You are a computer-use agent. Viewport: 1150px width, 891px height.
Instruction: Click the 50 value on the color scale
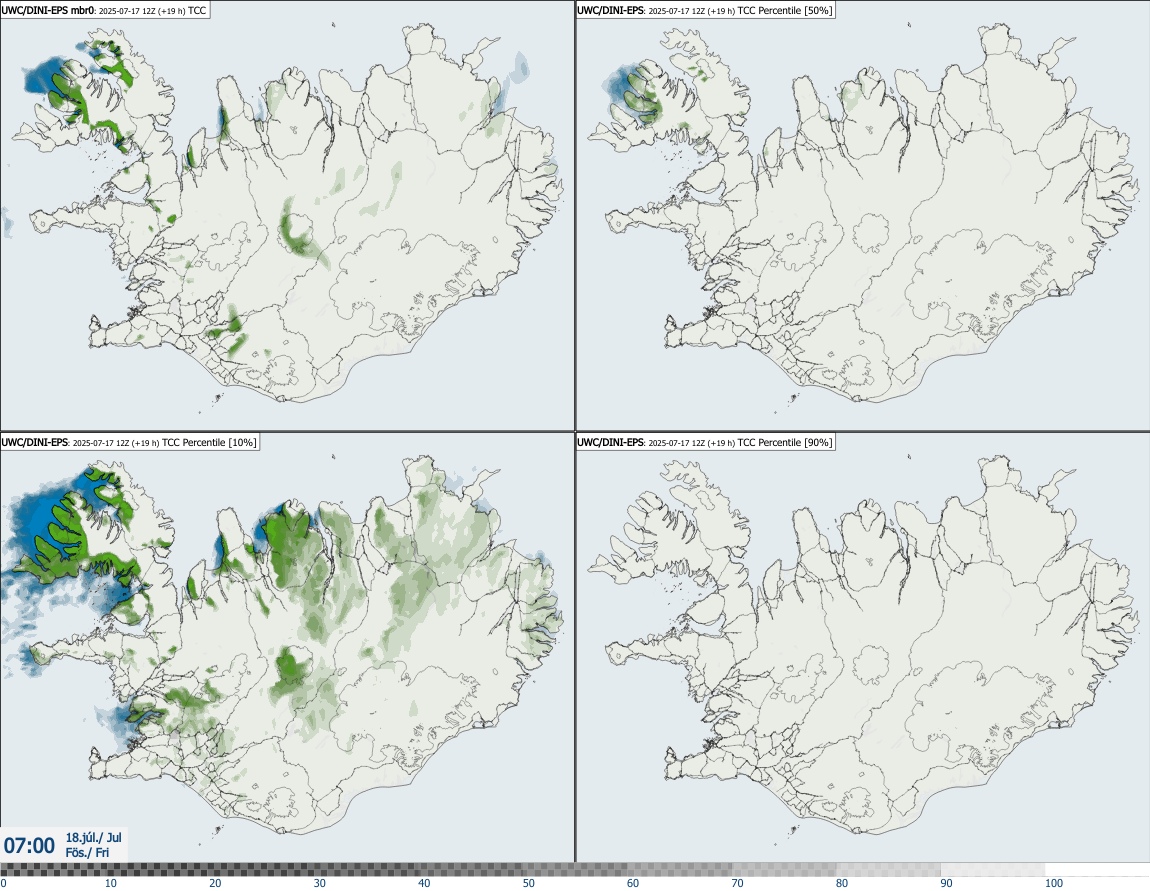pos(529,883)
